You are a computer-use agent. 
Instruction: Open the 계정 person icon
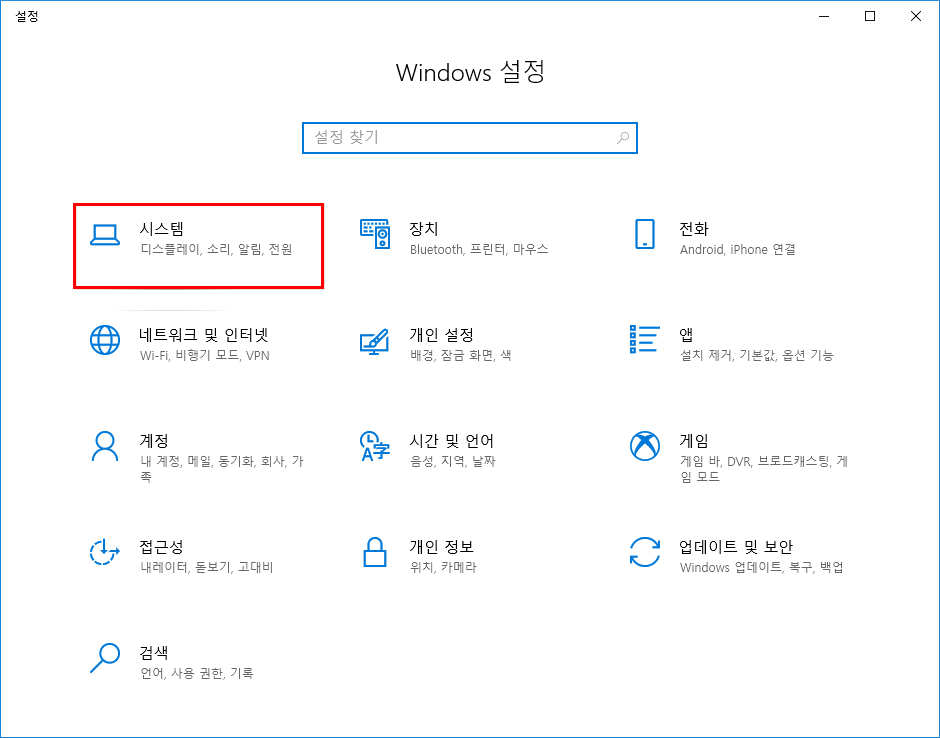(x=105, y=446)
